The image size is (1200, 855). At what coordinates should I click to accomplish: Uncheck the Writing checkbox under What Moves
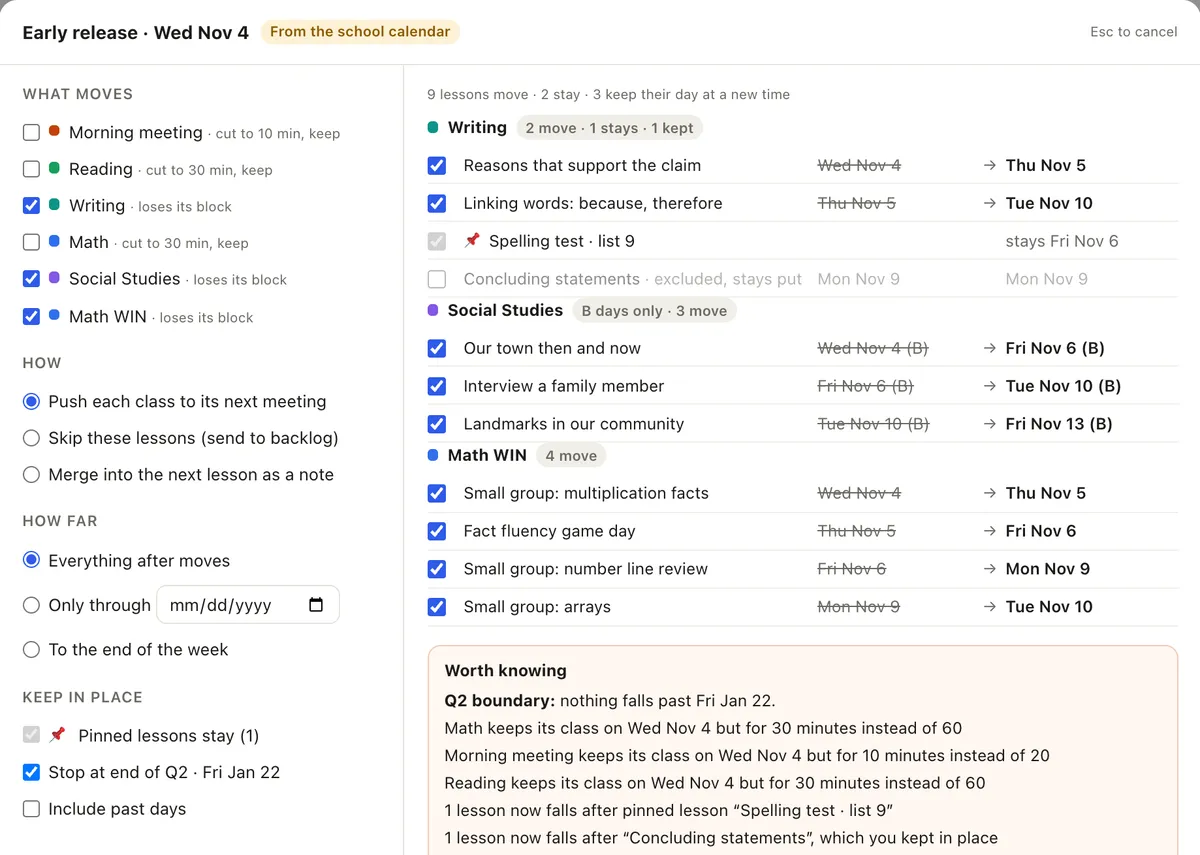pyautogui.click(x=31, y=205)
